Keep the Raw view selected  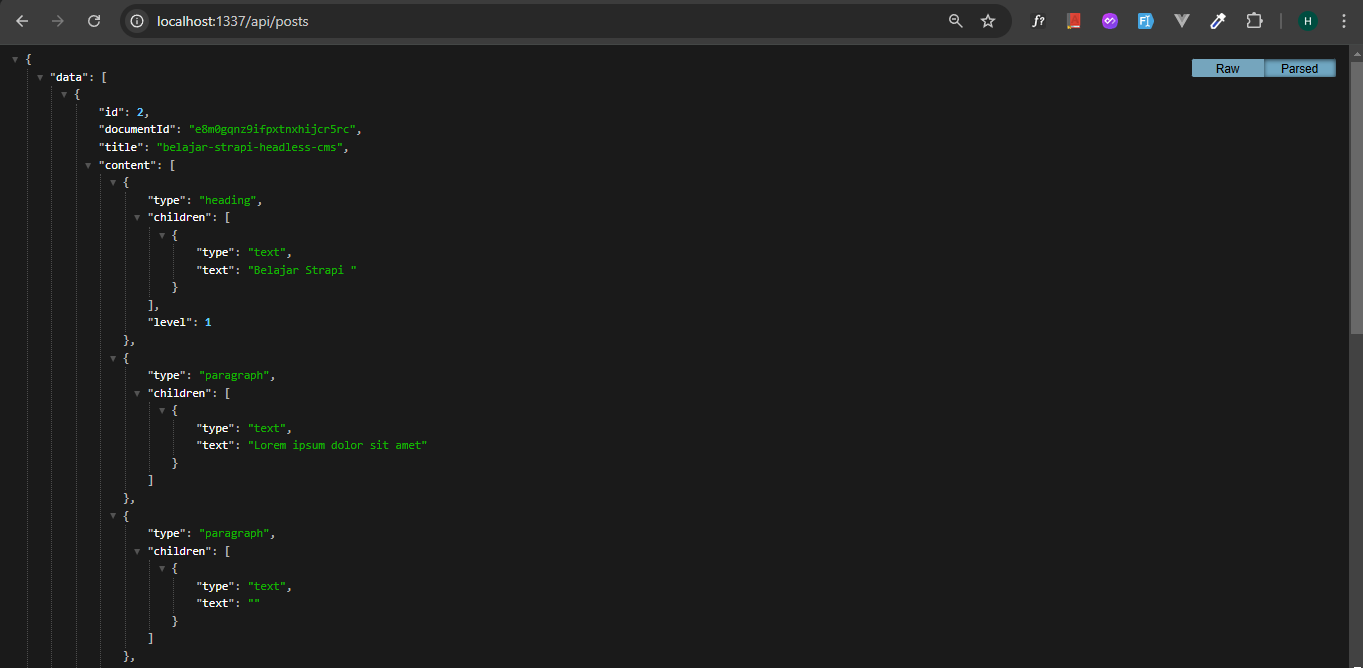click(1227, 68)
